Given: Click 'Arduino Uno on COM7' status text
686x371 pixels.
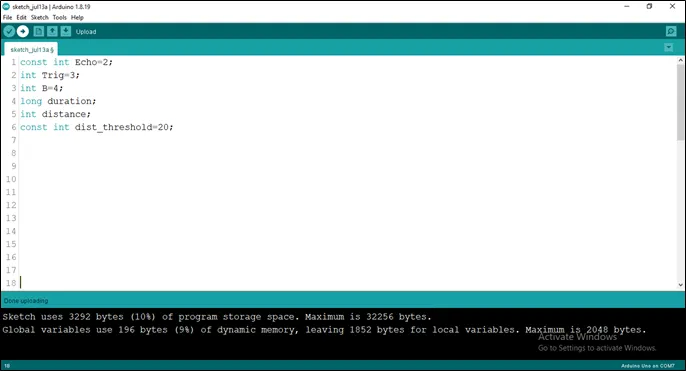Looking at the screenshot, I should point(648,366).
